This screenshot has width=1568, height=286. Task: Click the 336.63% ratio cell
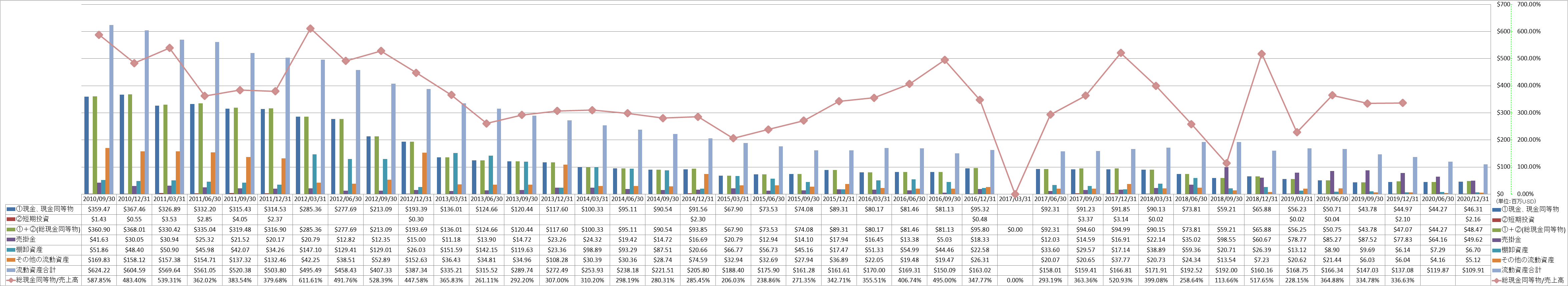1403,281
